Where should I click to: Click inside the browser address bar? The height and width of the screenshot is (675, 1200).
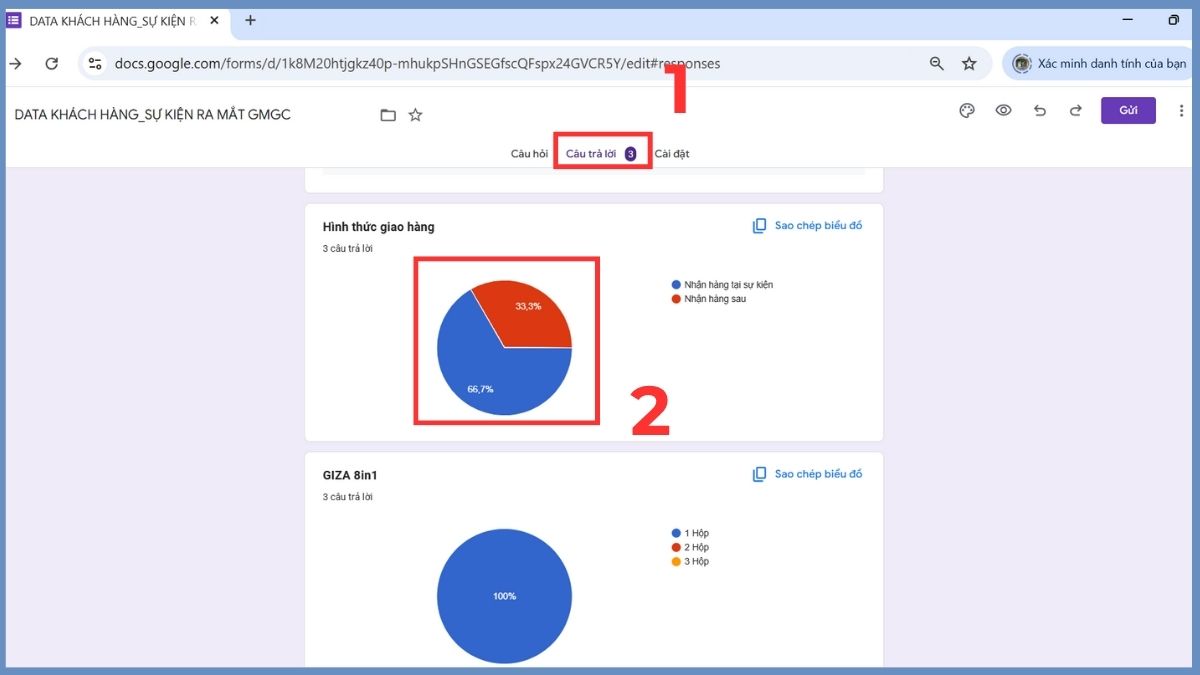[x=500, y=63]
